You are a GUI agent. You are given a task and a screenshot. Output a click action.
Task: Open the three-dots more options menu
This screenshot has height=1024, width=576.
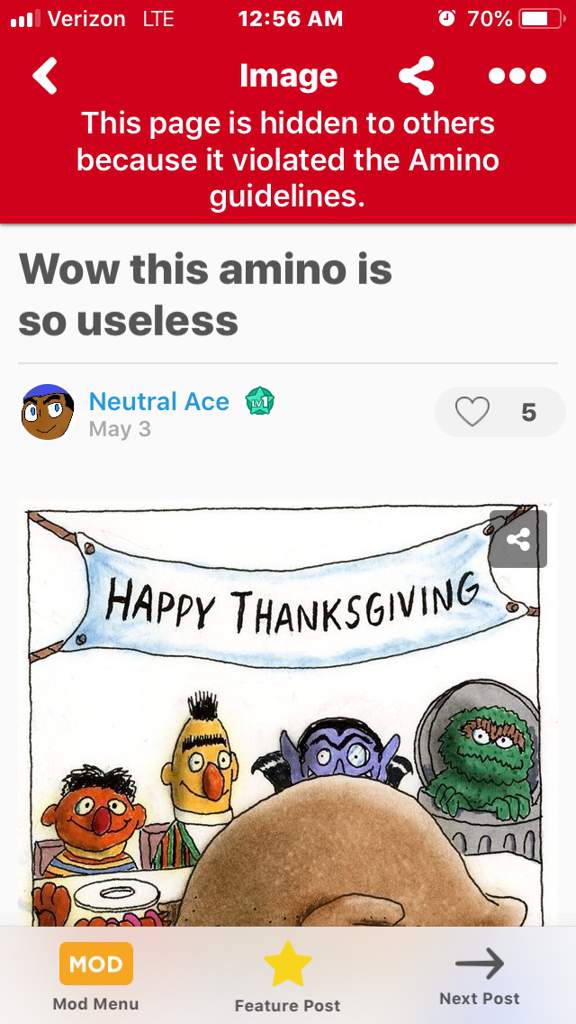[x=517, y=76]
